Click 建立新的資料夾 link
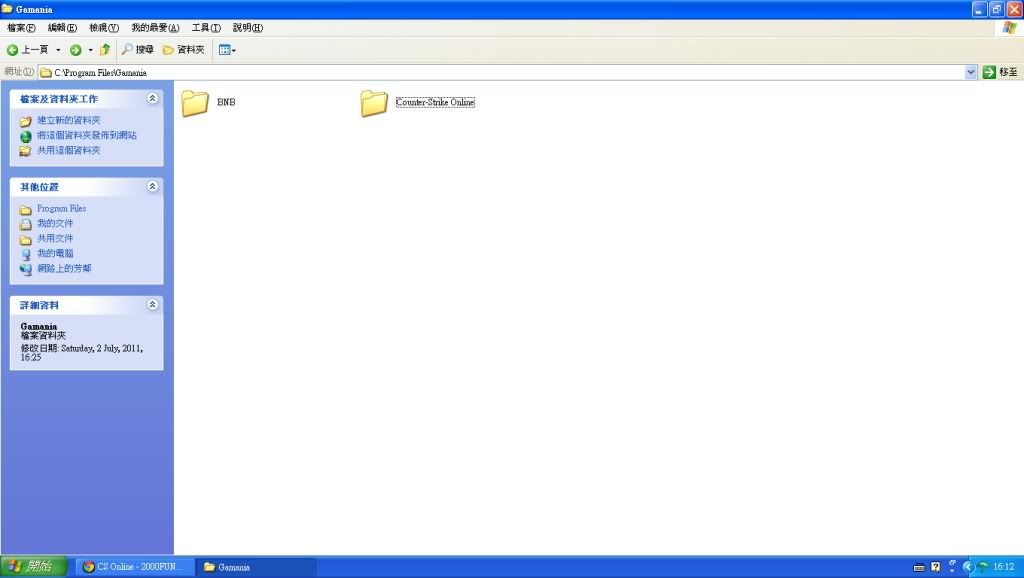 click(x=69, y=120)
